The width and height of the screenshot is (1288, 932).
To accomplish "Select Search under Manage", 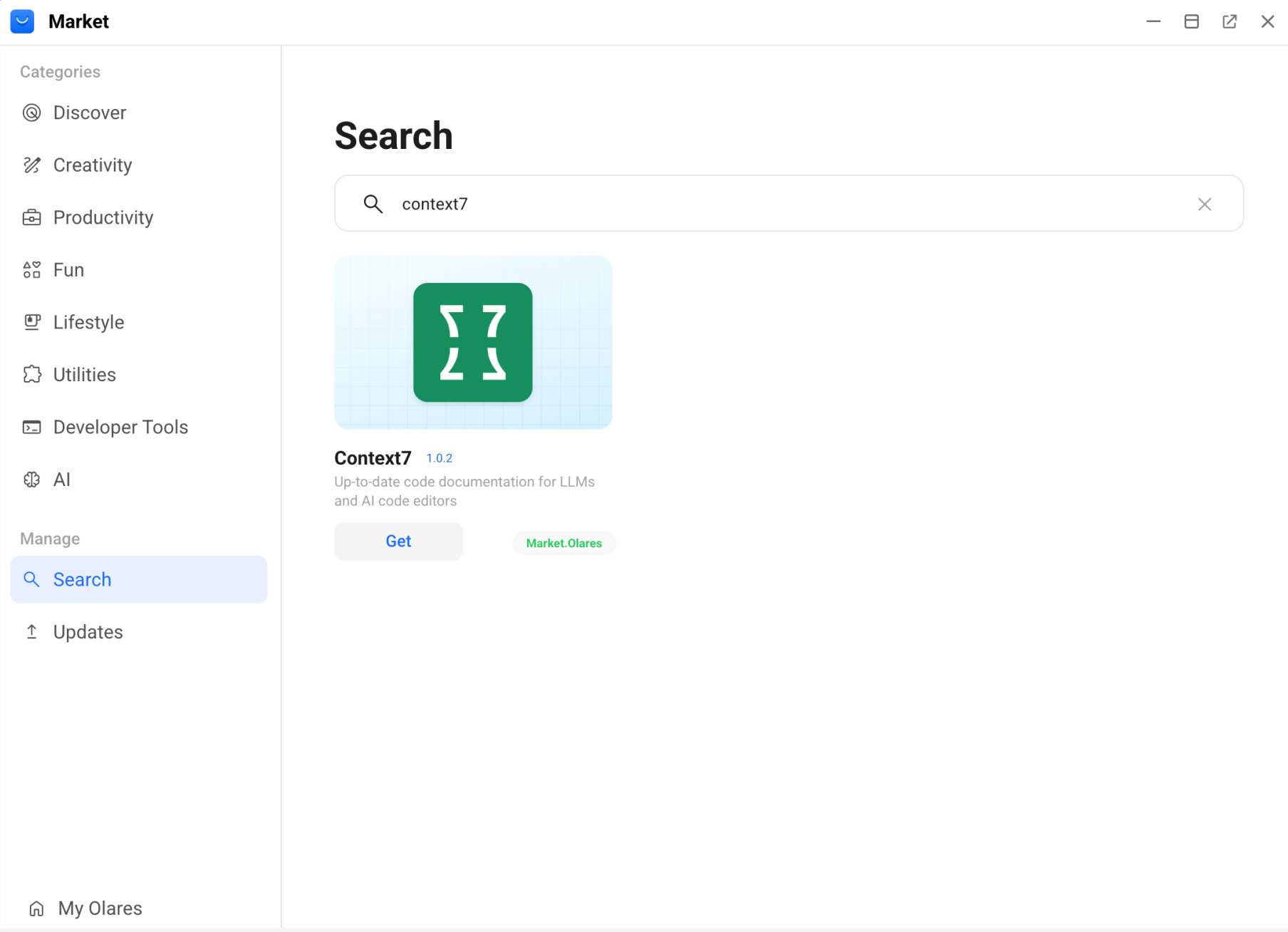I will point(81,579).
